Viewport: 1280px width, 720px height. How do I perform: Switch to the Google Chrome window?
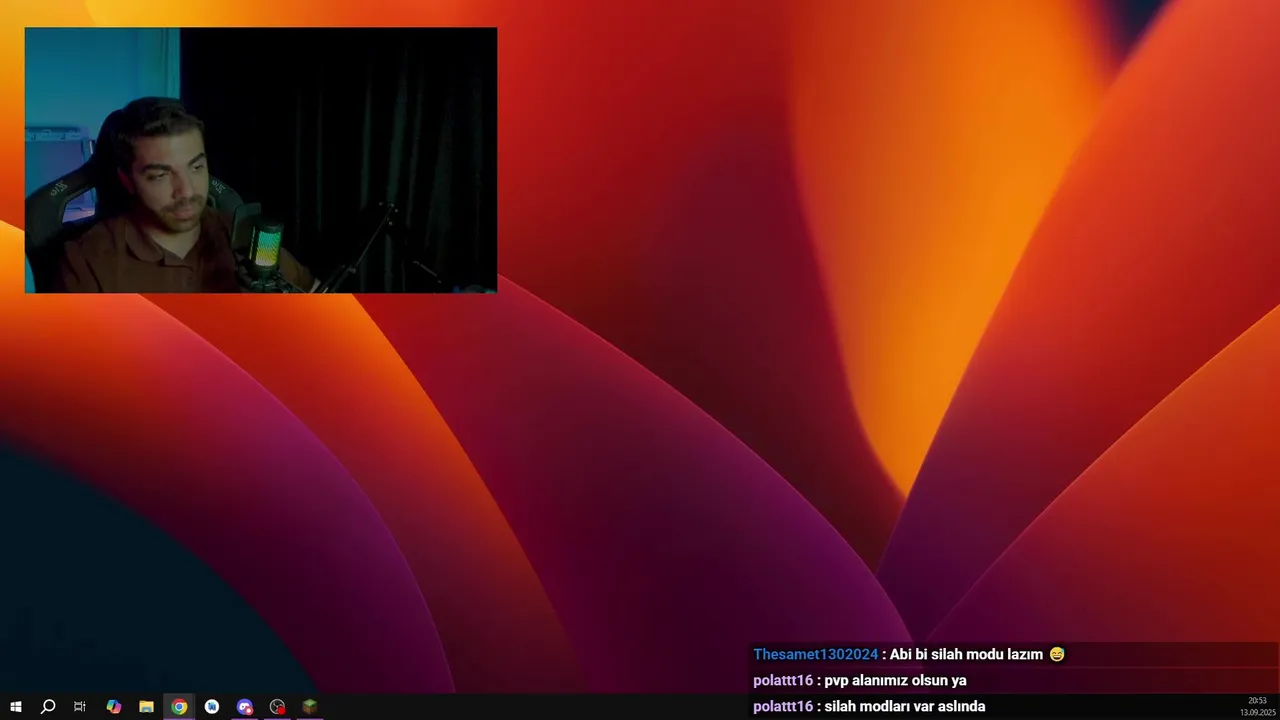[x=179, y=707]
